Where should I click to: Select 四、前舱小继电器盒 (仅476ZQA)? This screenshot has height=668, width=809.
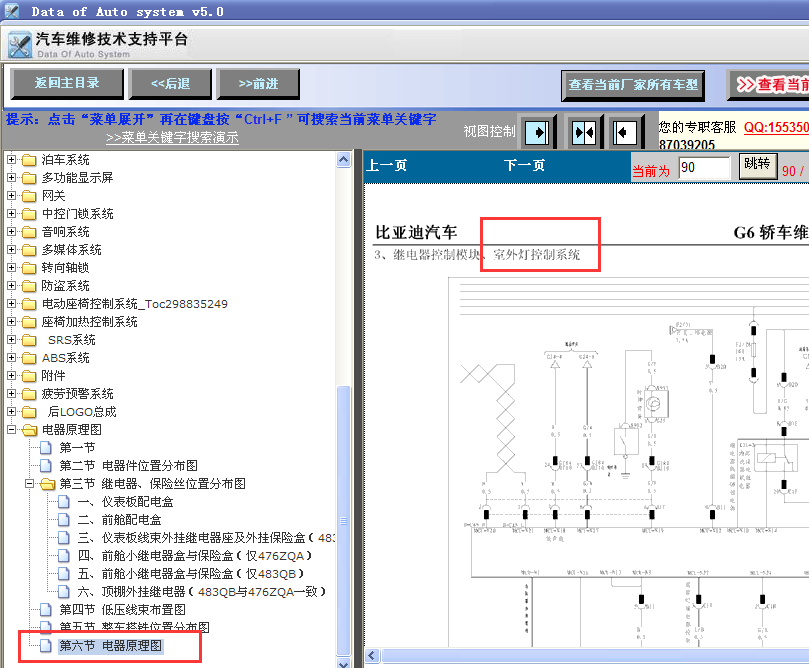[195, 556]
